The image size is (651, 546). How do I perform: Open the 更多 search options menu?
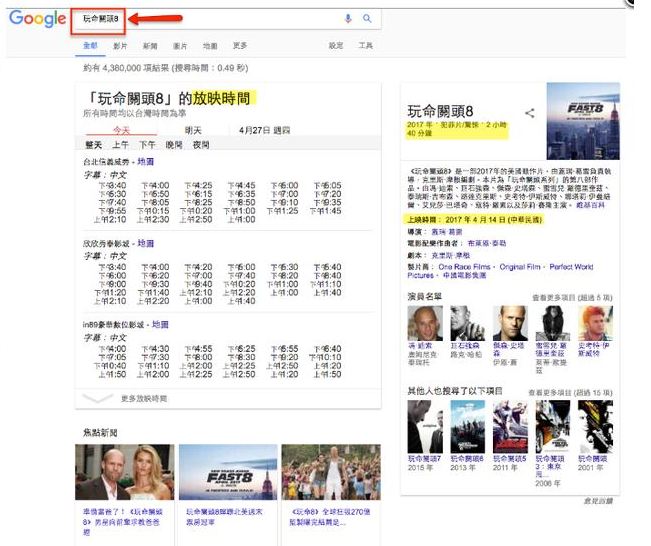coord(240,45)
